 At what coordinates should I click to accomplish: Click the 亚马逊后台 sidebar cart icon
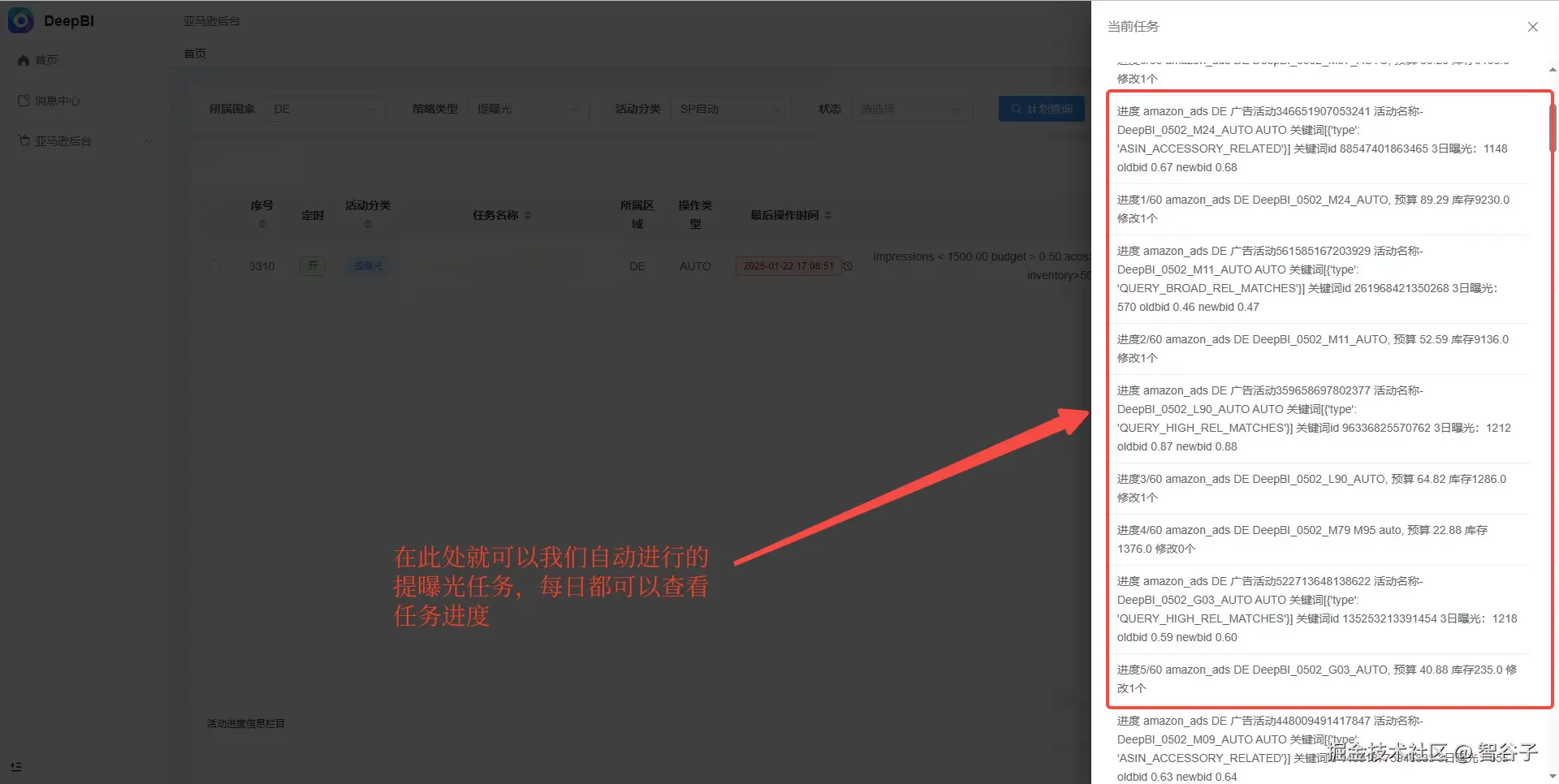24,141
